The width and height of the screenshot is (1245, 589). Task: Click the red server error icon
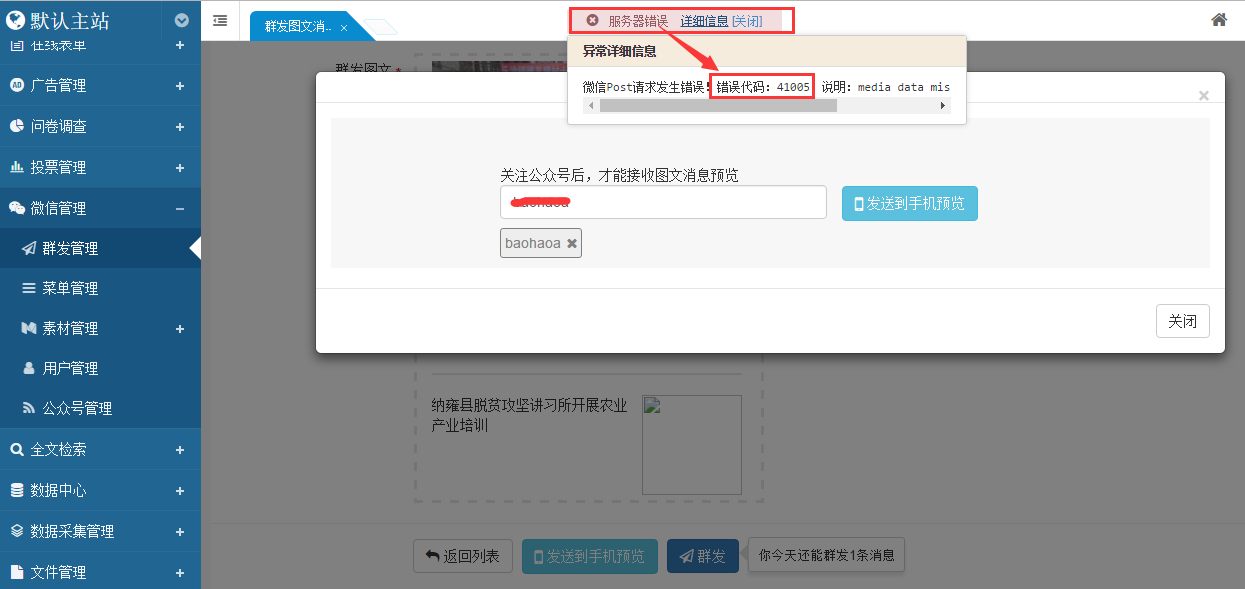pyautogui.click(x=592, y=20)
